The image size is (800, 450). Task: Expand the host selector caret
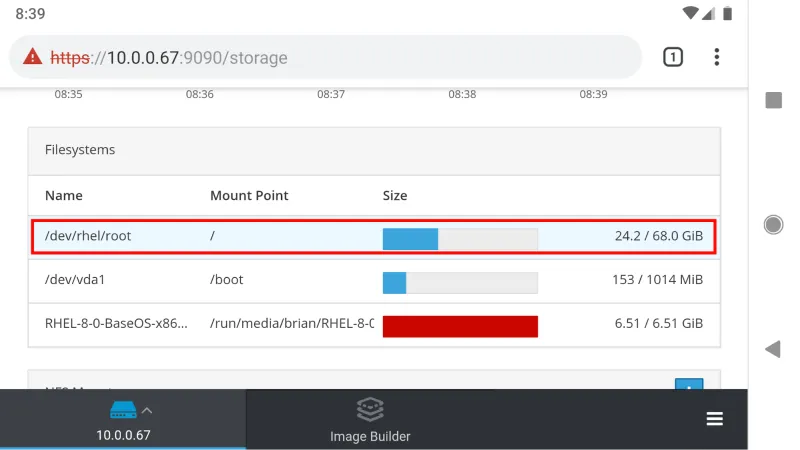tap(147, 410)
